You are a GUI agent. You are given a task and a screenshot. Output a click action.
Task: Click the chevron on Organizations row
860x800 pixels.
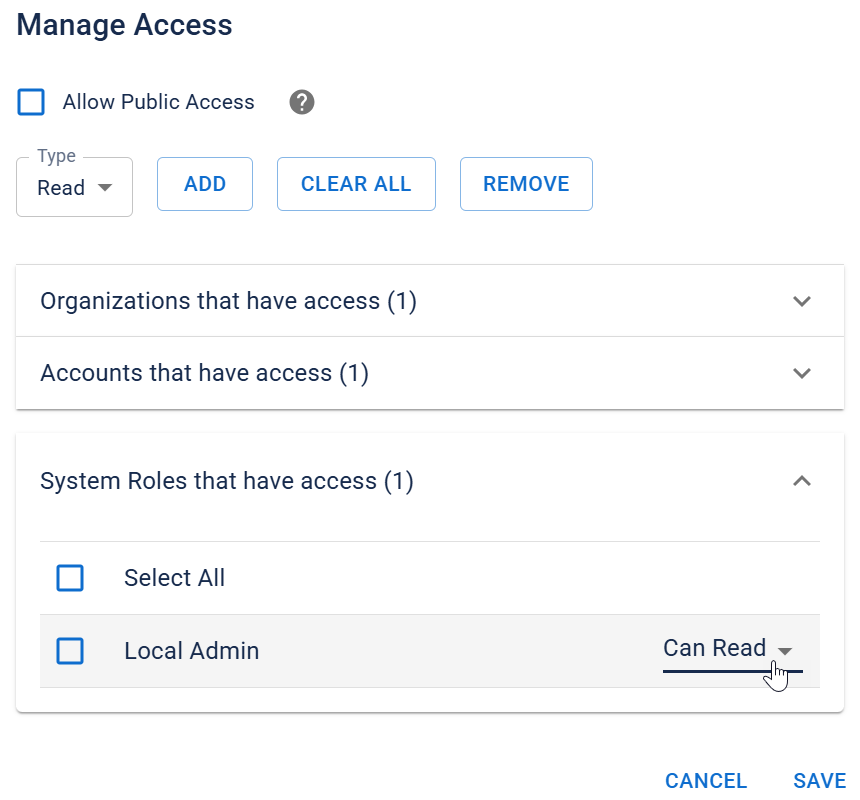pos(801,301)
